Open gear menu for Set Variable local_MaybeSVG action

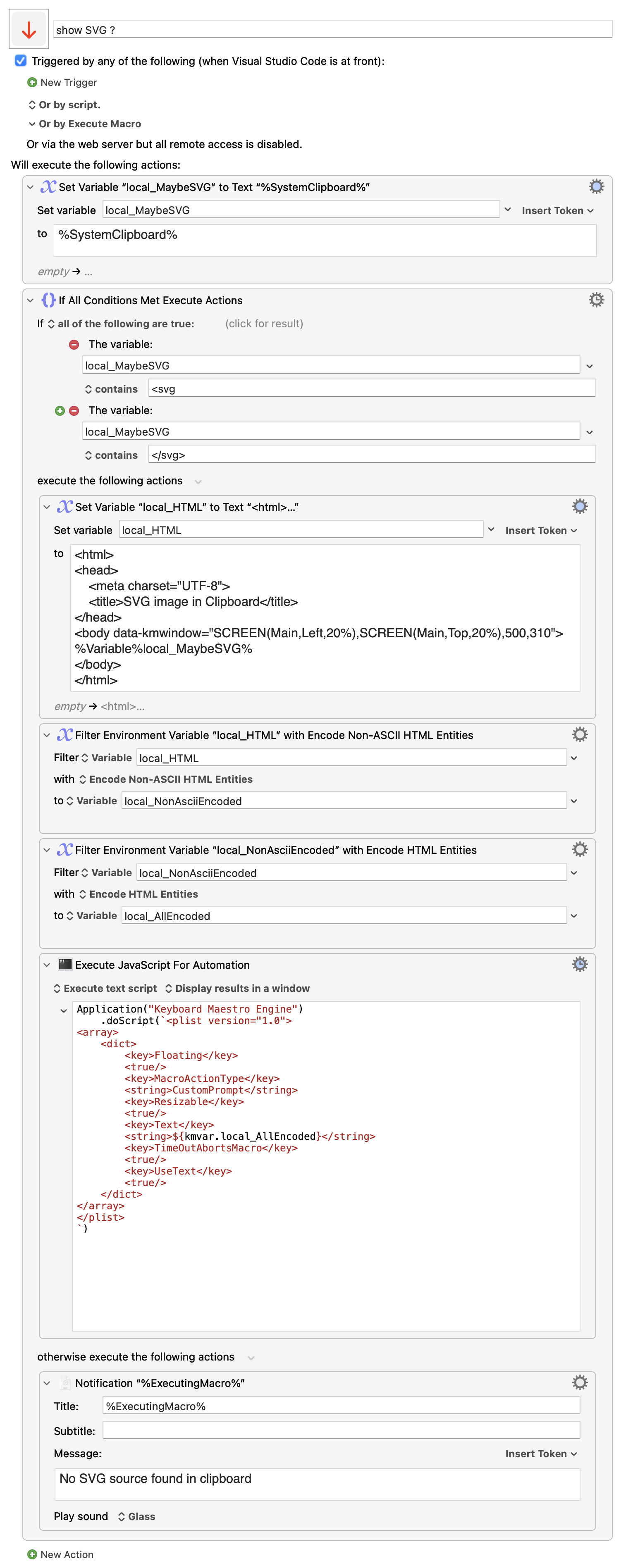(595, 187)
